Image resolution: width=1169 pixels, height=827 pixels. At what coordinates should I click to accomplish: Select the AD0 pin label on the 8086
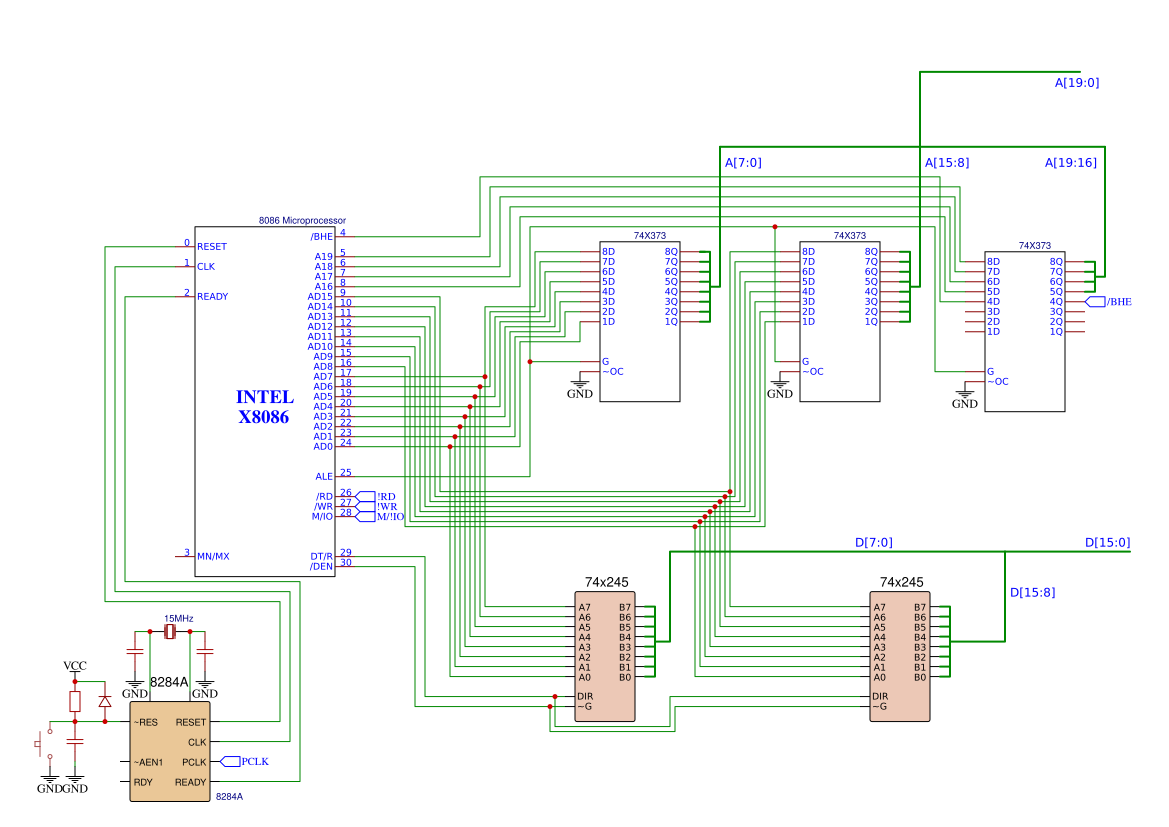[323, 447]
